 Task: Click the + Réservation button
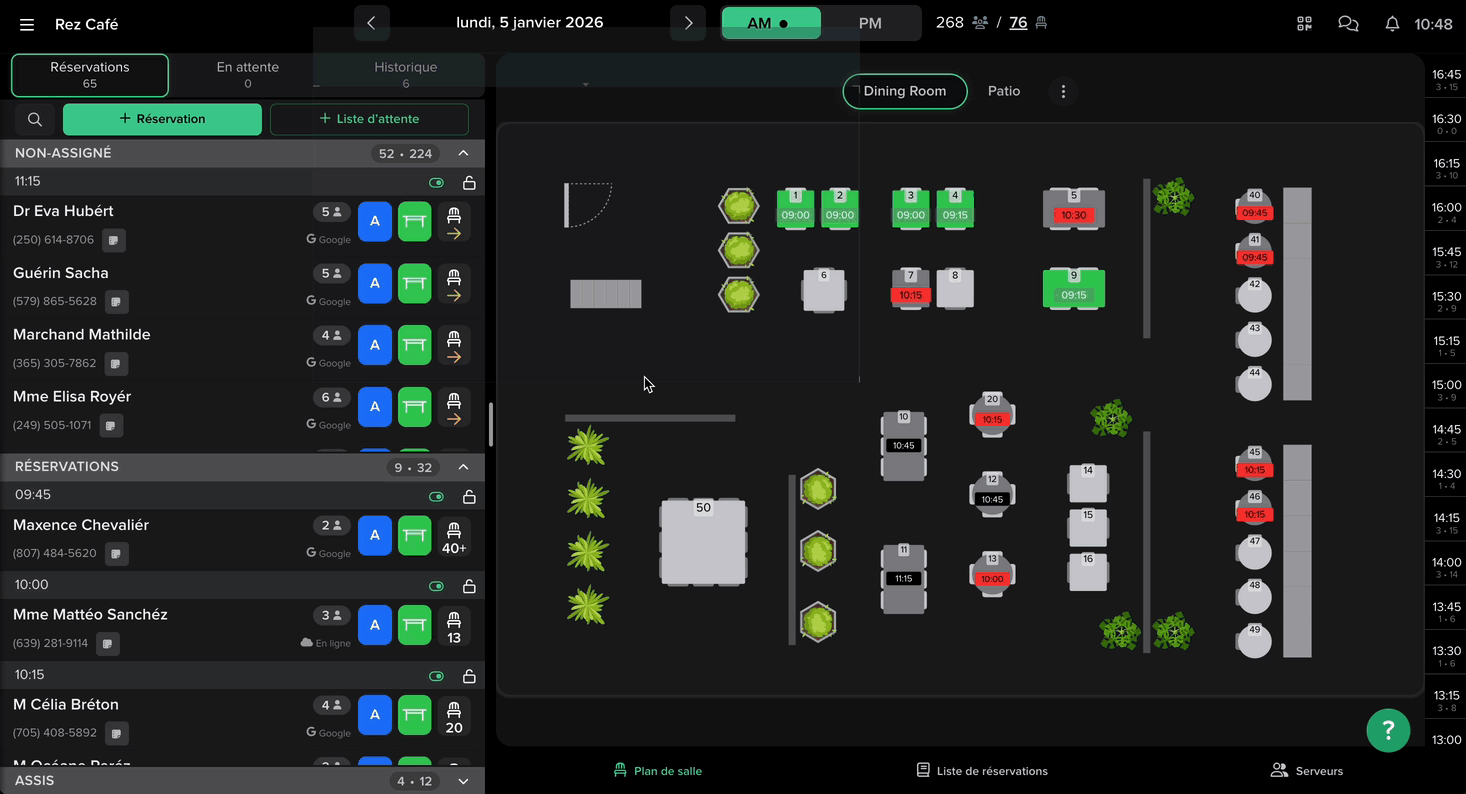pos(162,119)
